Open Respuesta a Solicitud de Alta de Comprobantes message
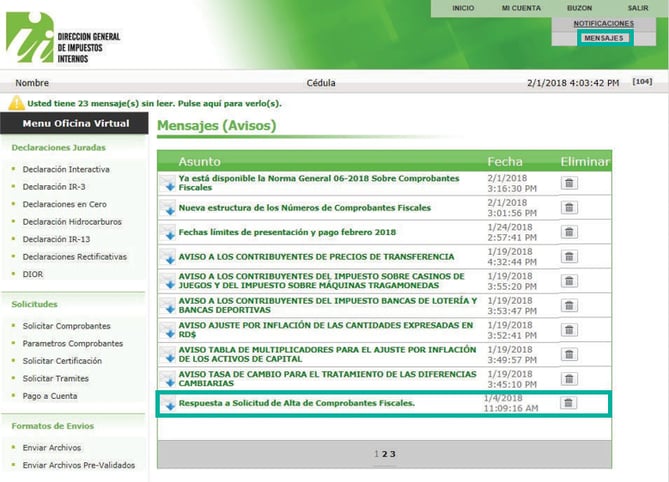669x482 pixels. coord(296,403)
